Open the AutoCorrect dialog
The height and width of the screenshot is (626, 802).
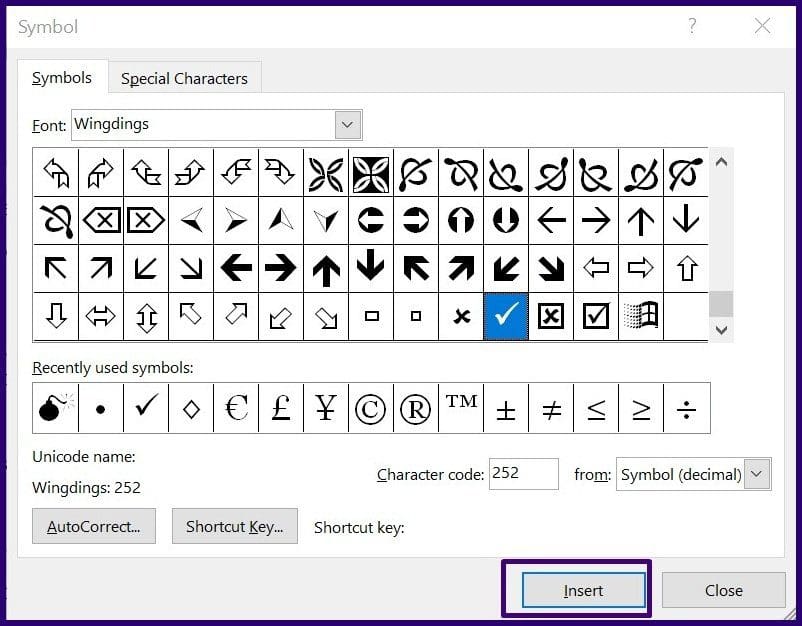click(x=94, y=526)
